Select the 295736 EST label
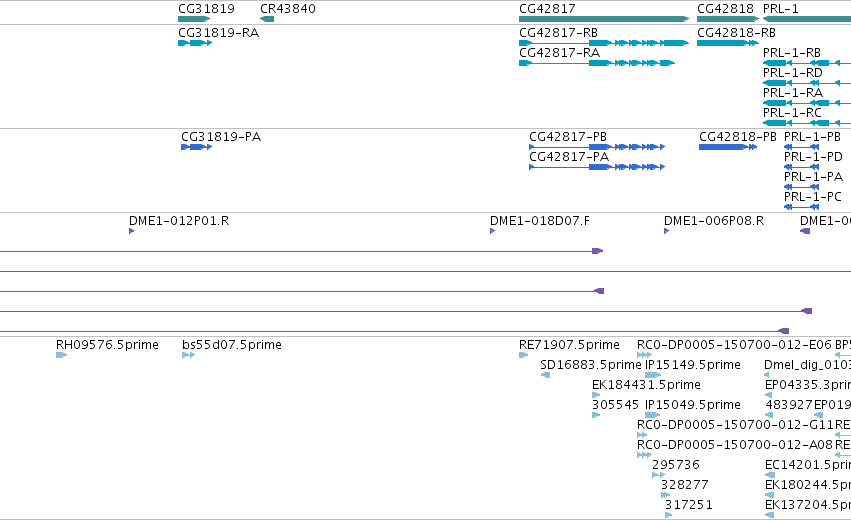Viewport: 851px width, 520px height. (675, 465)
